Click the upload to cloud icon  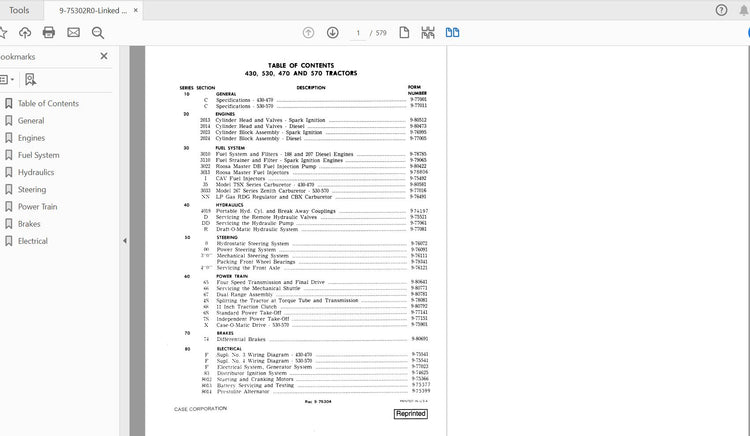(x=25, y=33)
